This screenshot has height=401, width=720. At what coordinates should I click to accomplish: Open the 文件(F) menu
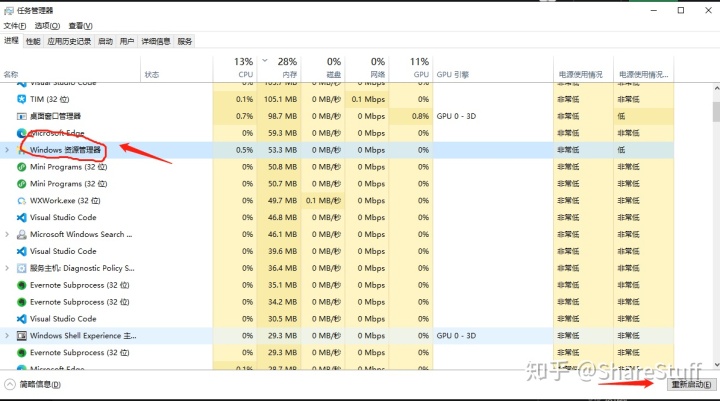[15, 26]
